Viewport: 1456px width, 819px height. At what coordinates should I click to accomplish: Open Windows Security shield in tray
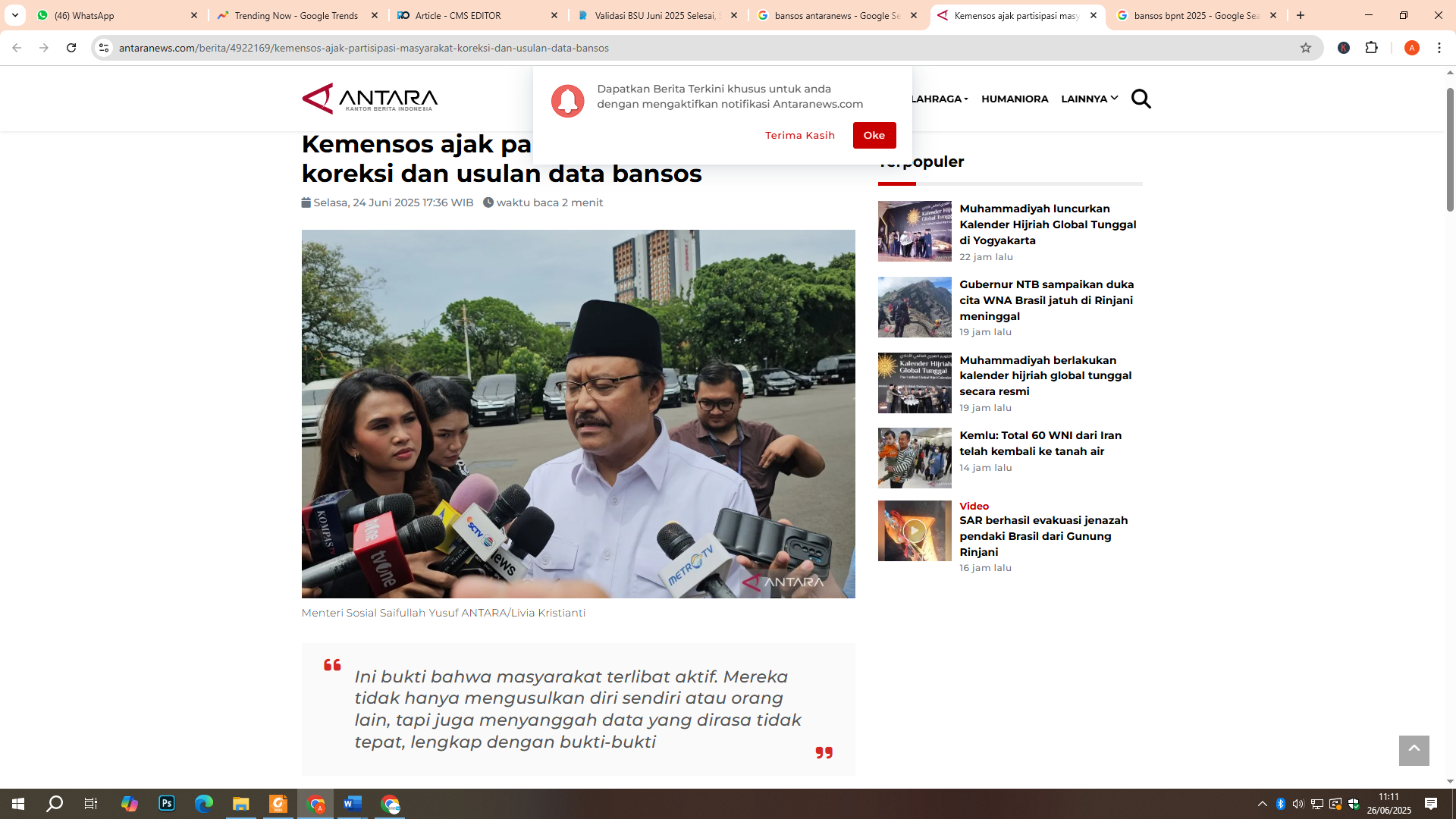[x=1354, y=805]
